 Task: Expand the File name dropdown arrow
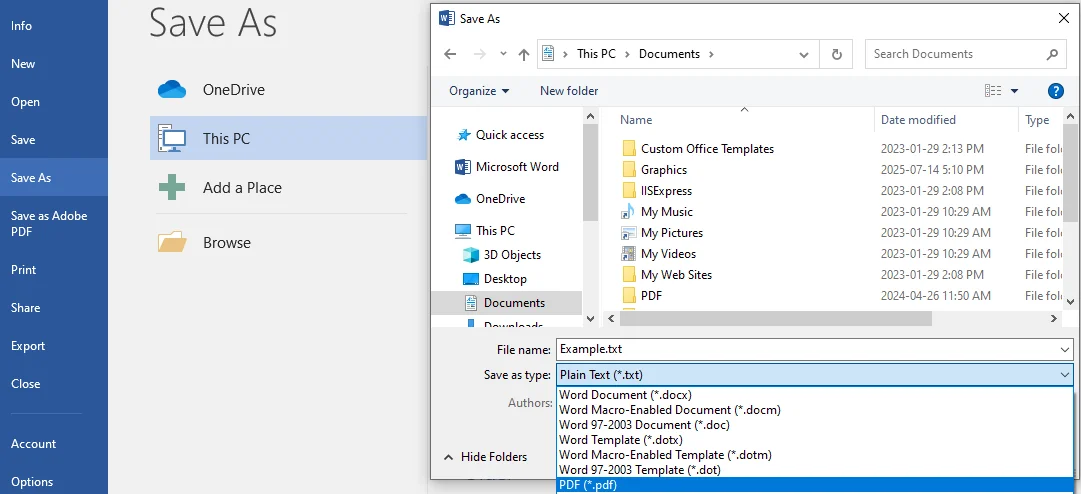pos(1065,350)
